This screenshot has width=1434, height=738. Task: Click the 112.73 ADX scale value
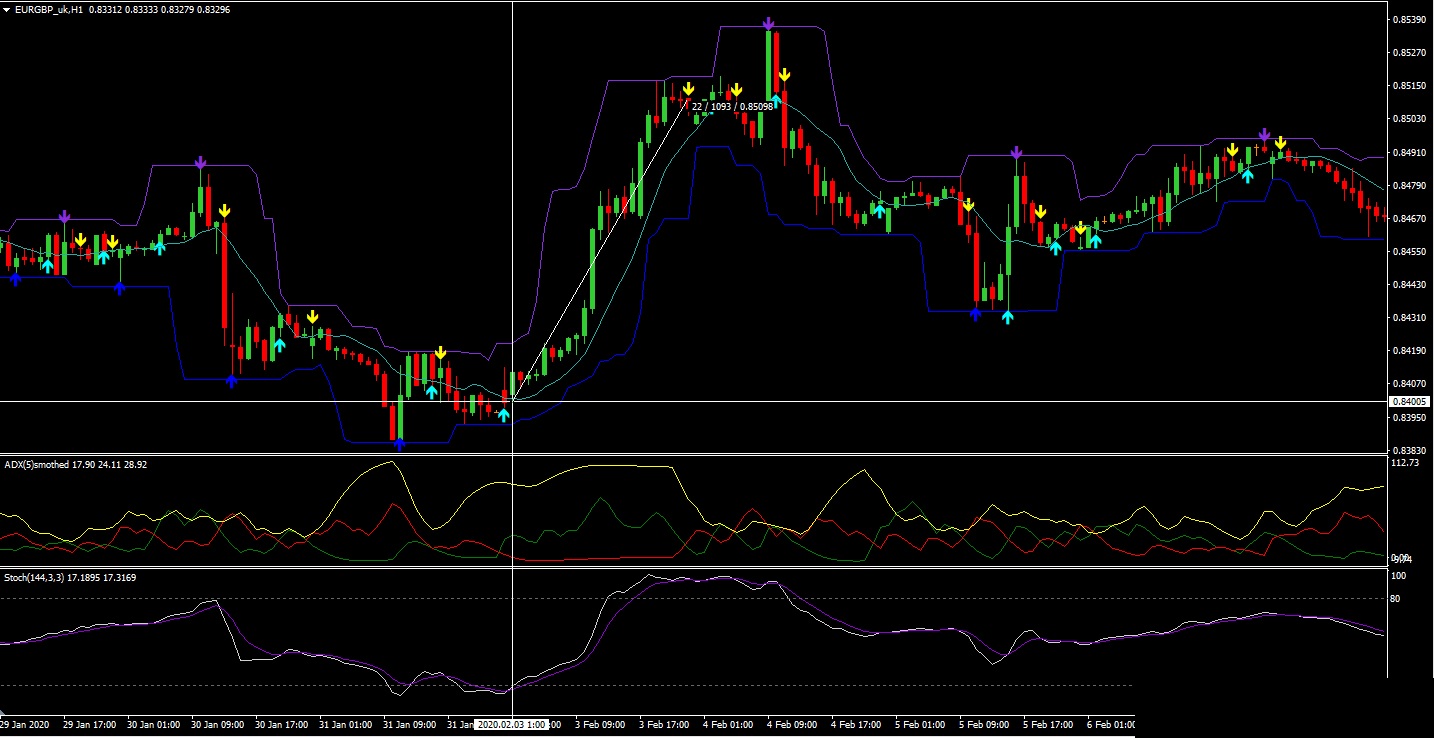tap(1405, 463)
